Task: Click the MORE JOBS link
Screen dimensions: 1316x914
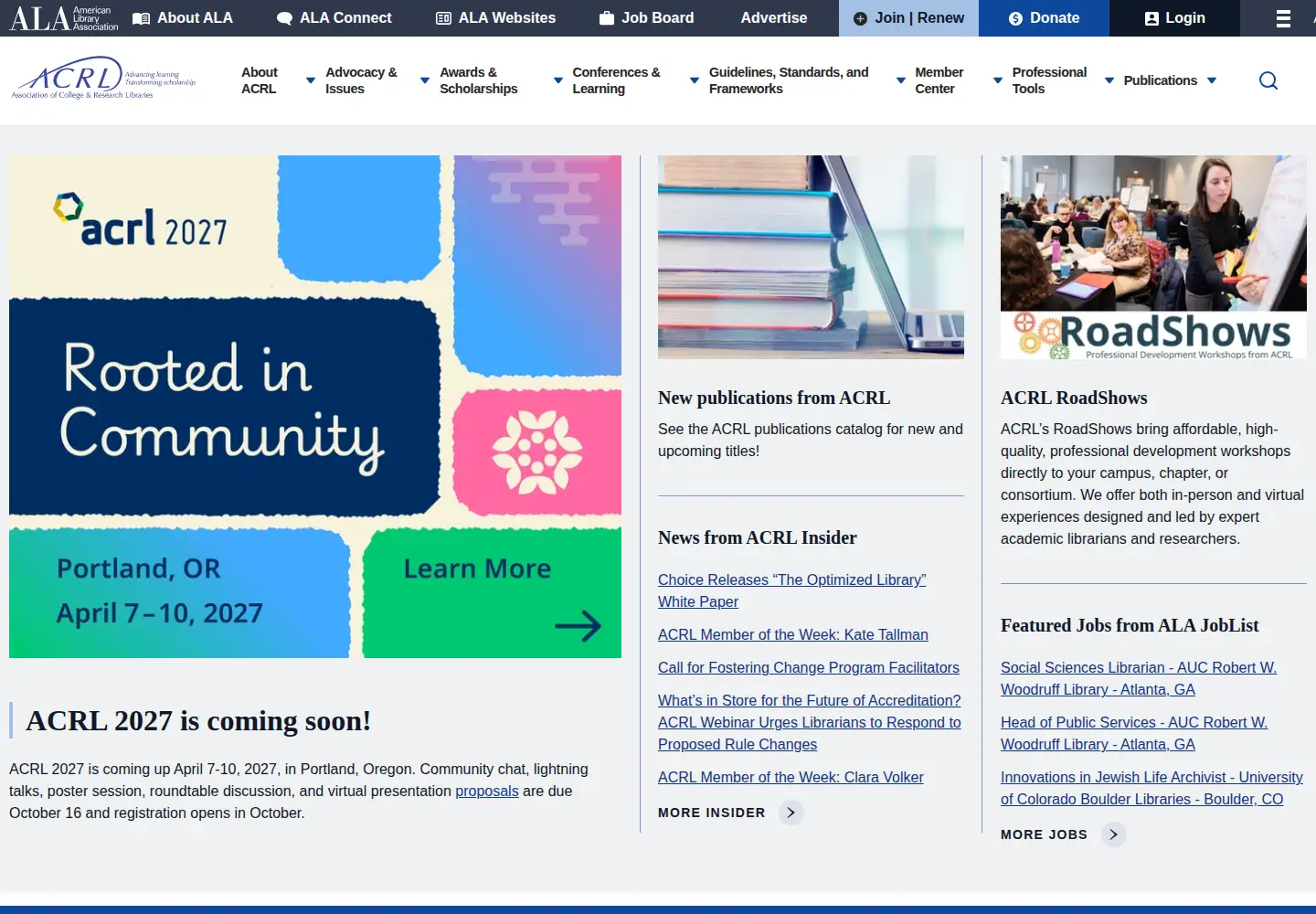Action: coord(1045,834)
